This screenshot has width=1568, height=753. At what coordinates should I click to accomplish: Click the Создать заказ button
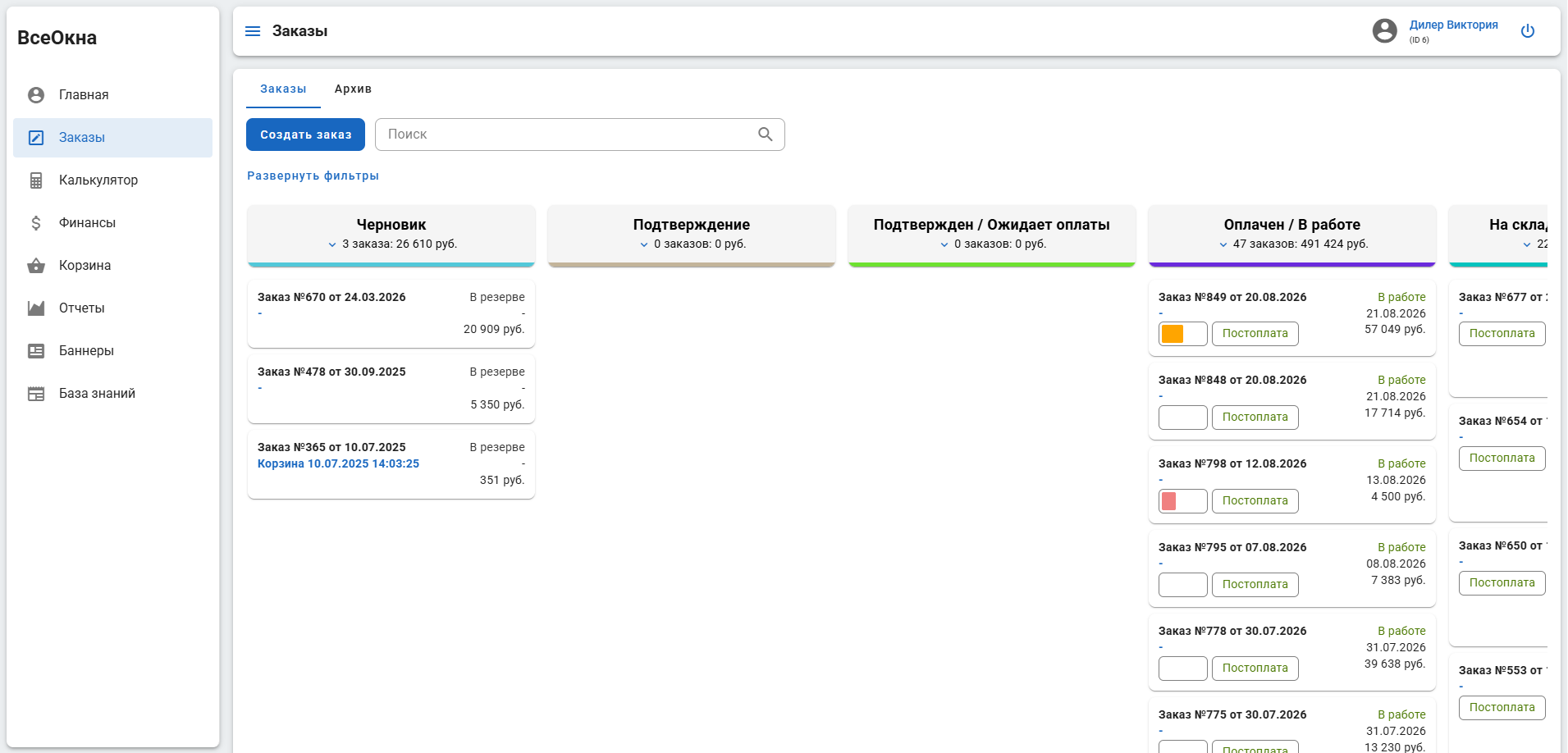pyautogui.click(x=305, y=135)
